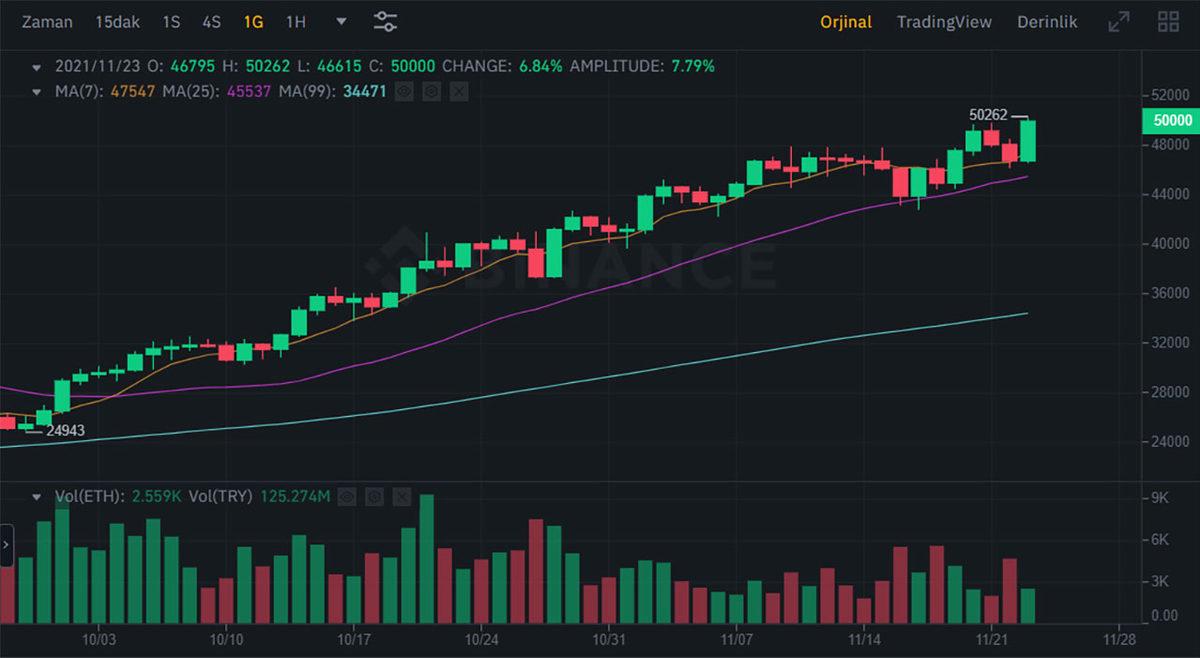Select the 15dak timeframe
This screenshot has height=658, width=1200.
point(117,21)
